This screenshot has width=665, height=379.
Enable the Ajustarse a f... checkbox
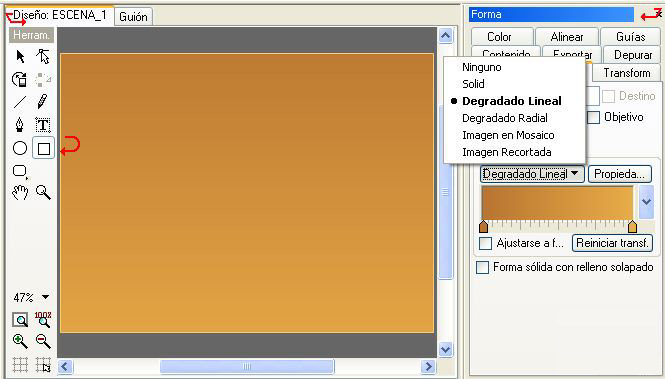coord(485,243)
